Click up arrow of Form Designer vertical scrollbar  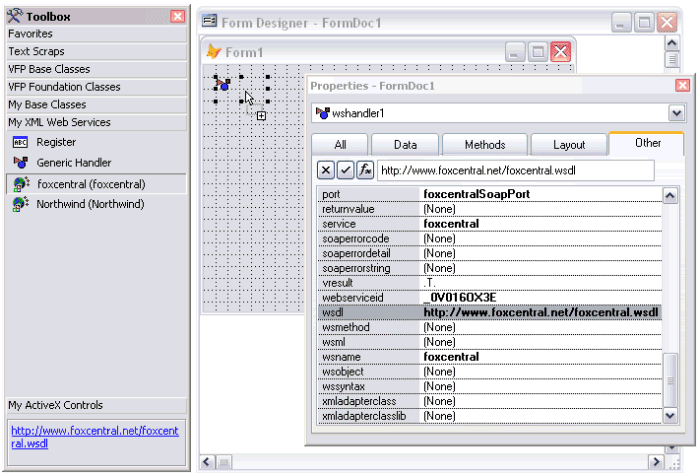(671, 43)
